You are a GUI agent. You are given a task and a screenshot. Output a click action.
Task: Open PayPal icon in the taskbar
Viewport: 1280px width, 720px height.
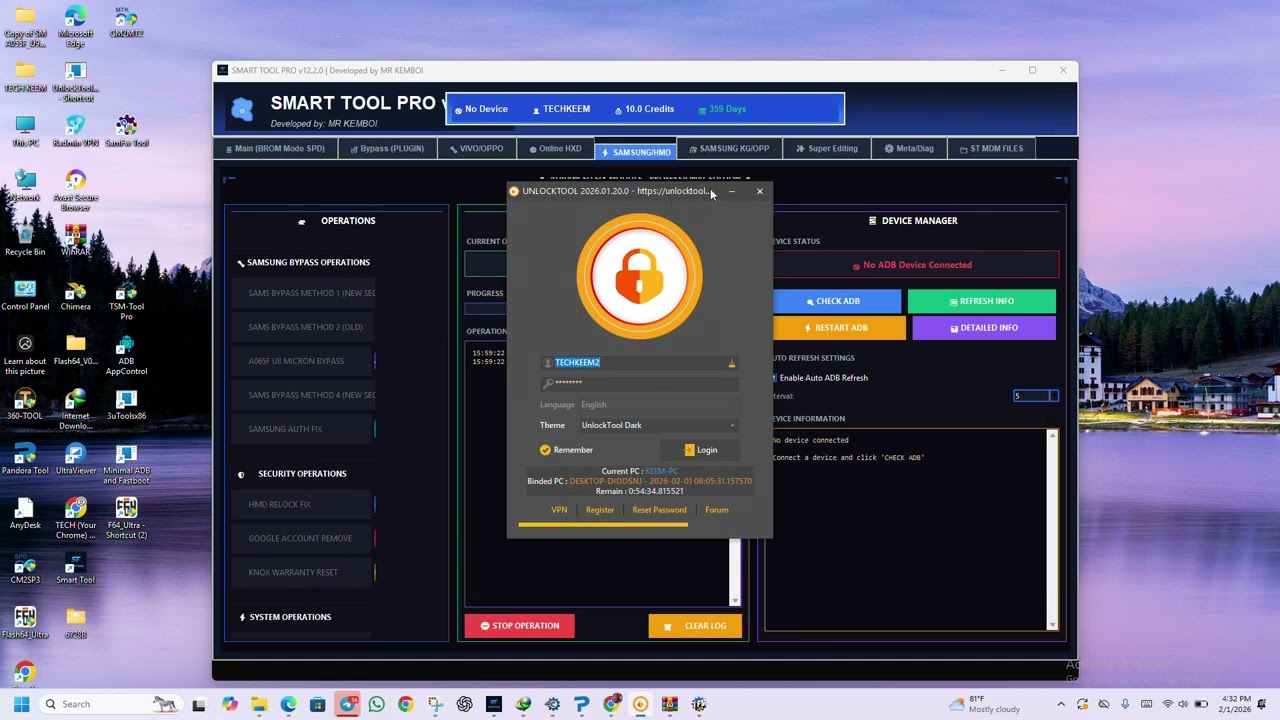pyautogui.click(x=581, y=704)
